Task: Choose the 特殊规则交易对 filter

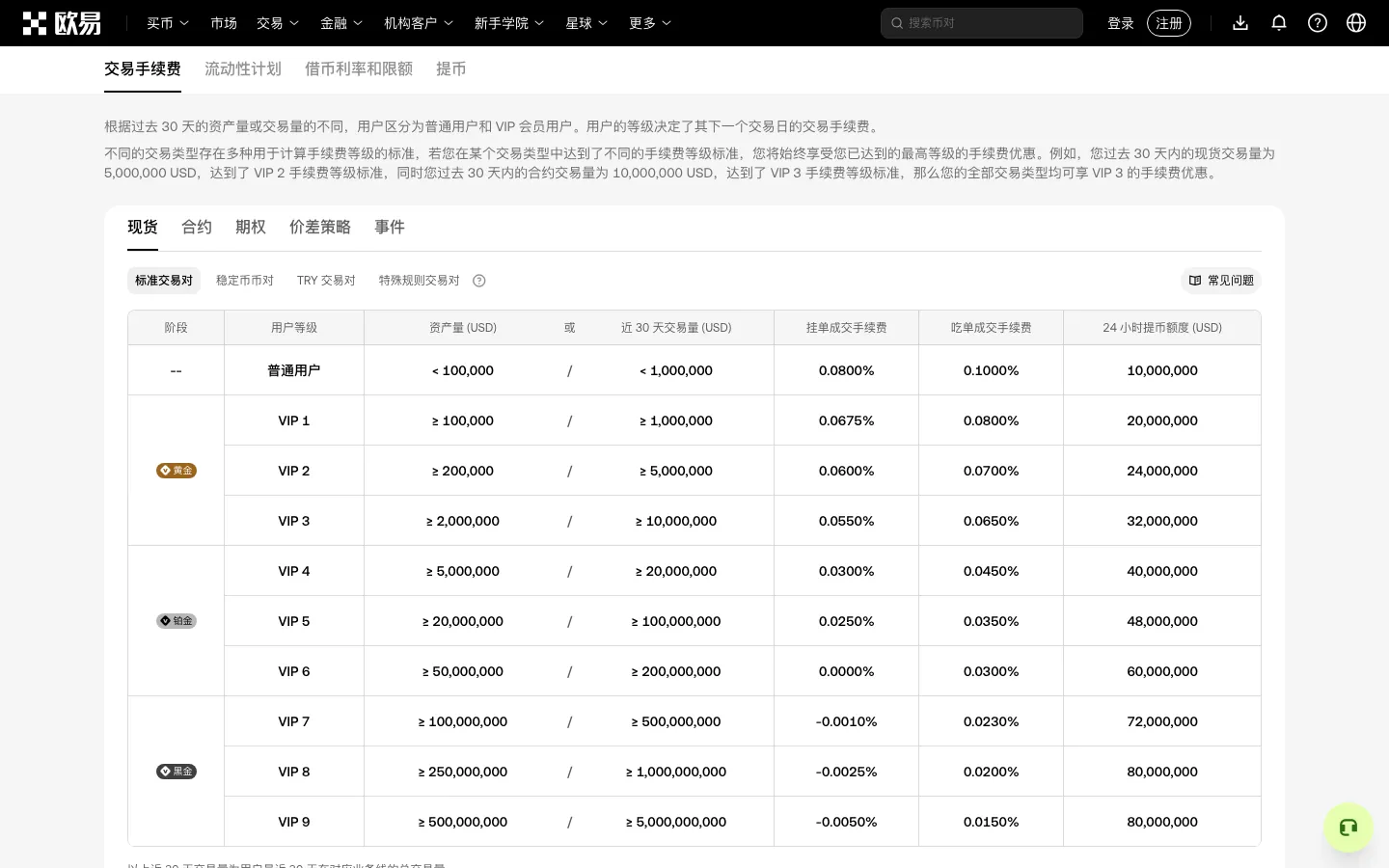Action: (x=420, y=281)
